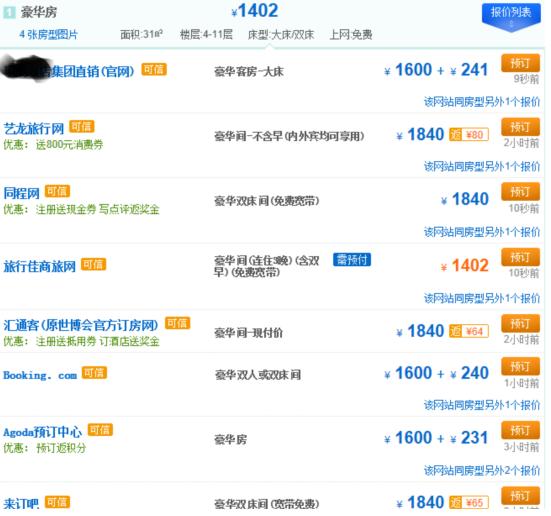Click 可信 badge next to 集团直销(官网)
This screenshot has width=551, height=516.
pos(154,70)
